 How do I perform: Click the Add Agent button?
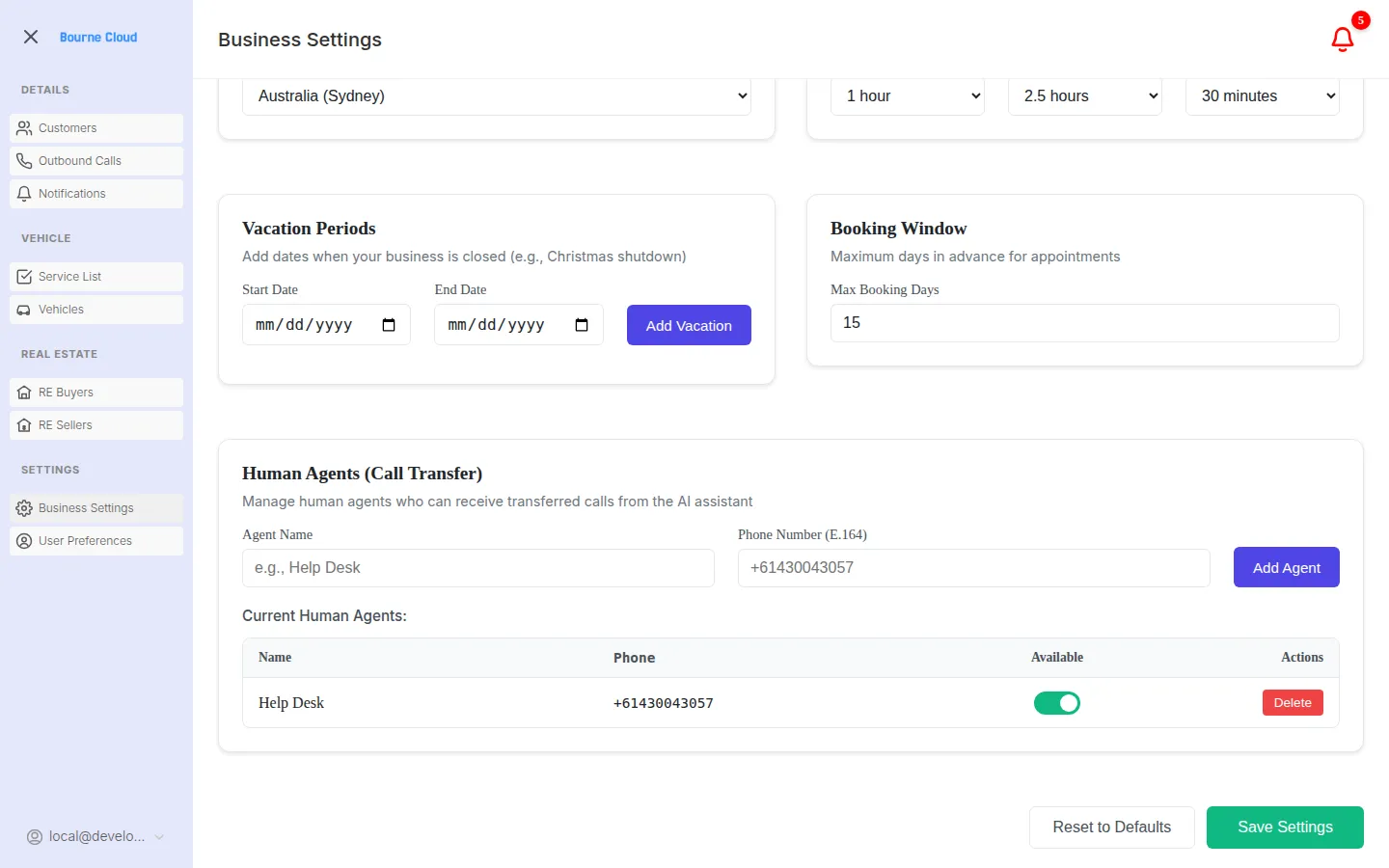pos(1287,567)
